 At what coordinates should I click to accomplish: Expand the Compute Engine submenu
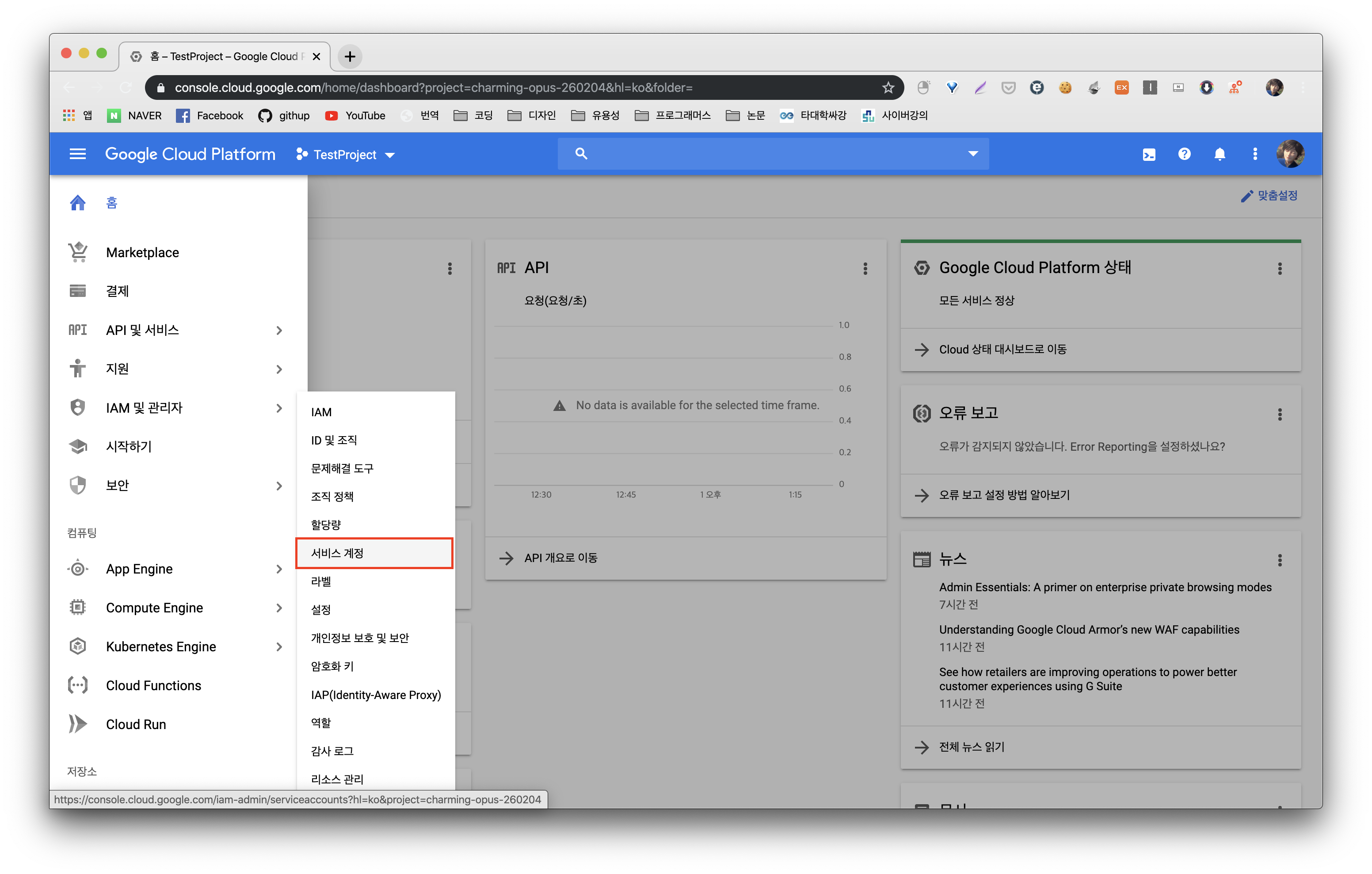click(x=279, y=608)
